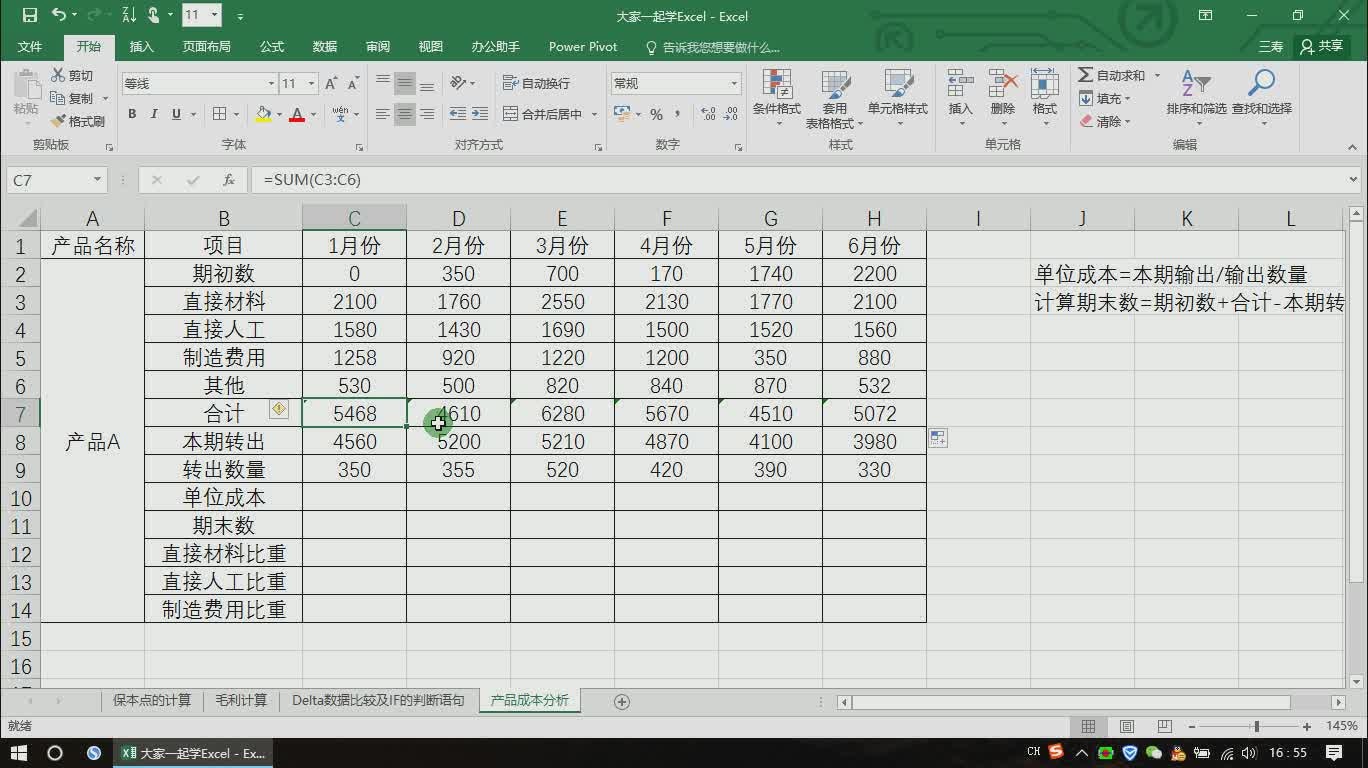Undo the last action

[59, 15]
